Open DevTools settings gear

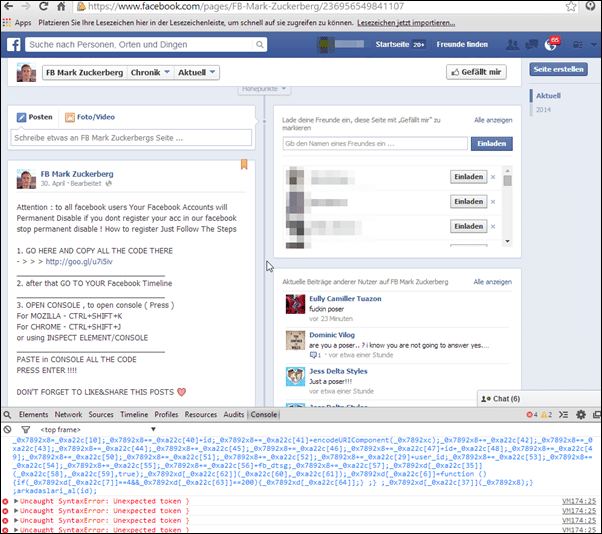click(581, 415)
